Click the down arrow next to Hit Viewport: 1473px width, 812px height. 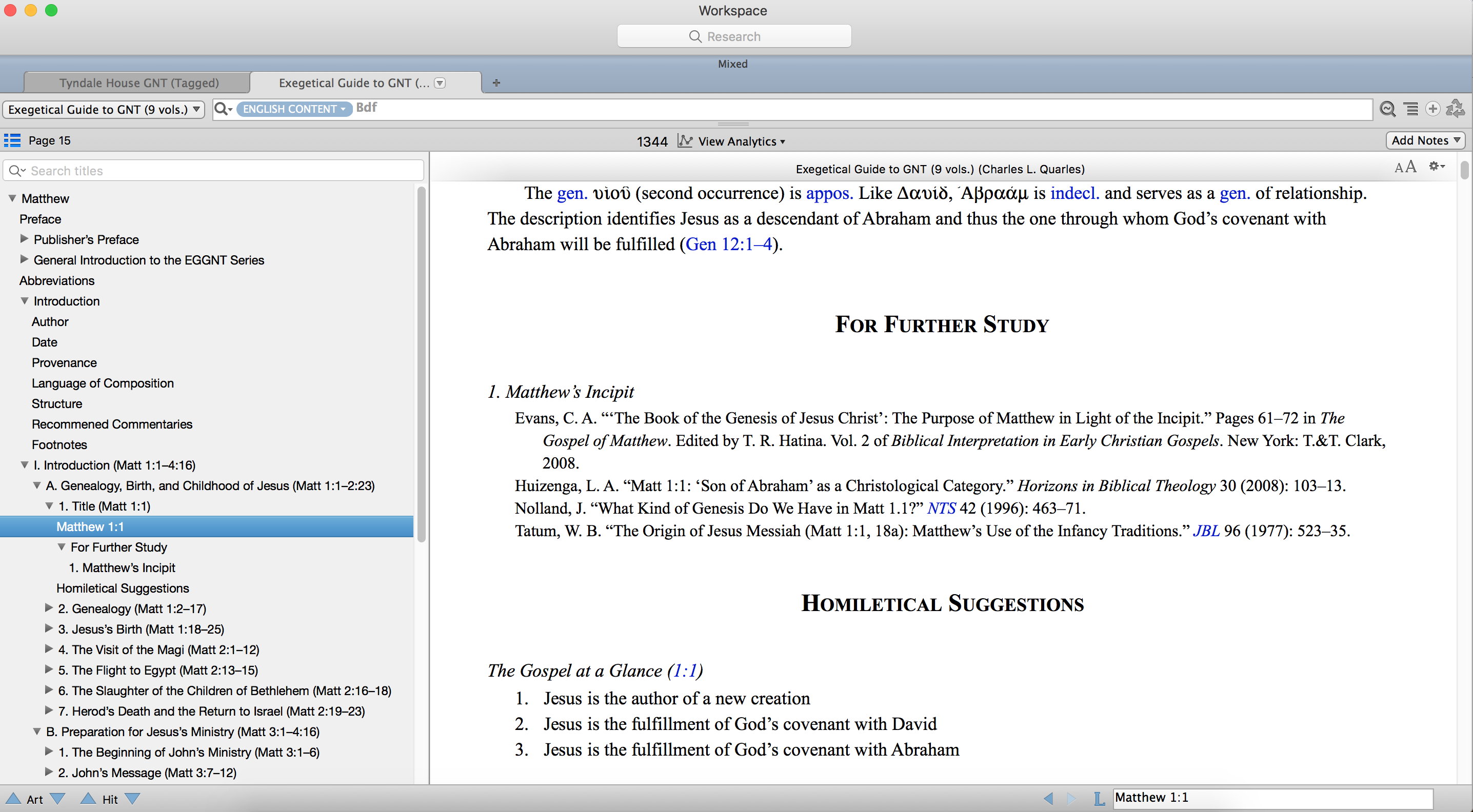click(132, 799)
